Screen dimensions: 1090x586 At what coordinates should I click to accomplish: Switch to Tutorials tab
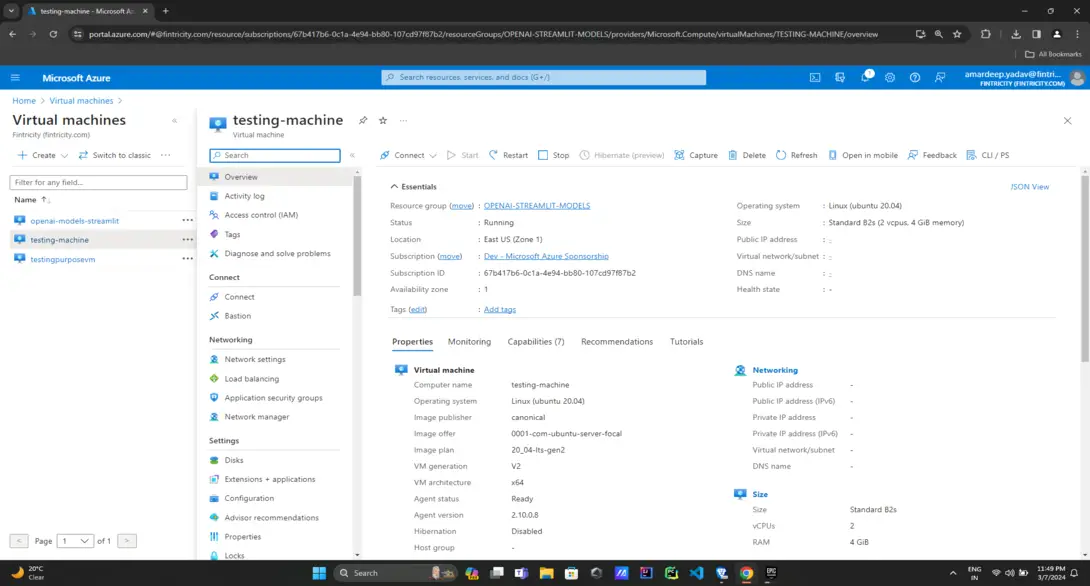click(686, 342)
